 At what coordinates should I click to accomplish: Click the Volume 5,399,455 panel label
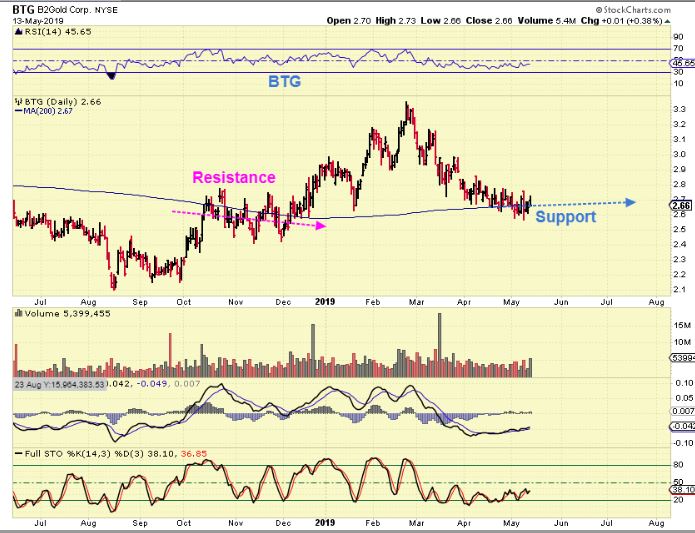(x=67, y=313)
